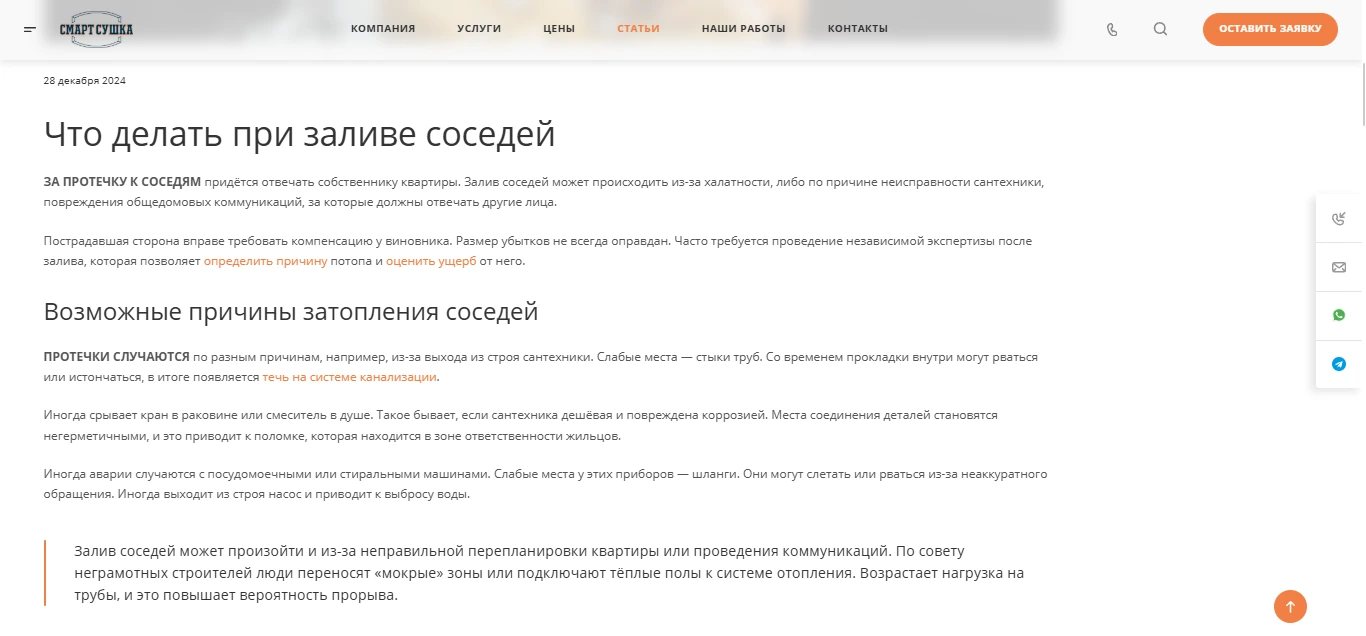This screenshot has width=1366, height=636.
Task: Click envelope email icon in side panel
Action: point(1339,267)
